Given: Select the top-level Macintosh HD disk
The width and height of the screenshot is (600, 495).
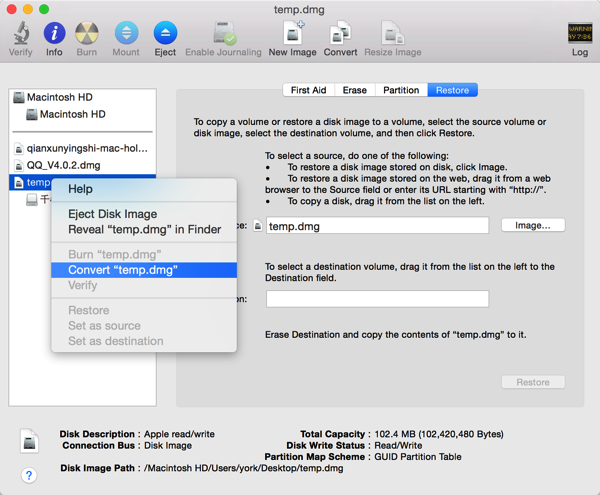Looking at the screenshot, I should coord(82,97).
